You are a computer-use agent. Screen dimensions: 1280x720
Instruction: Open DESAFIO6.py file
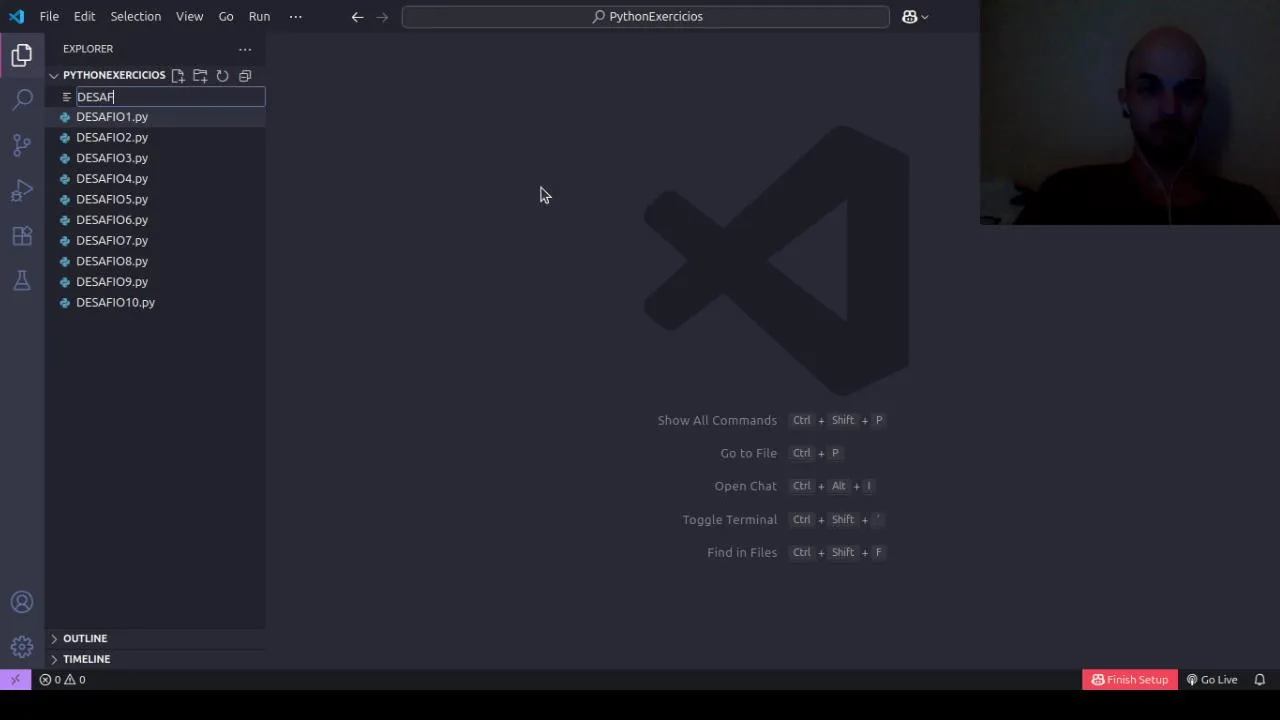pos(112,220)
